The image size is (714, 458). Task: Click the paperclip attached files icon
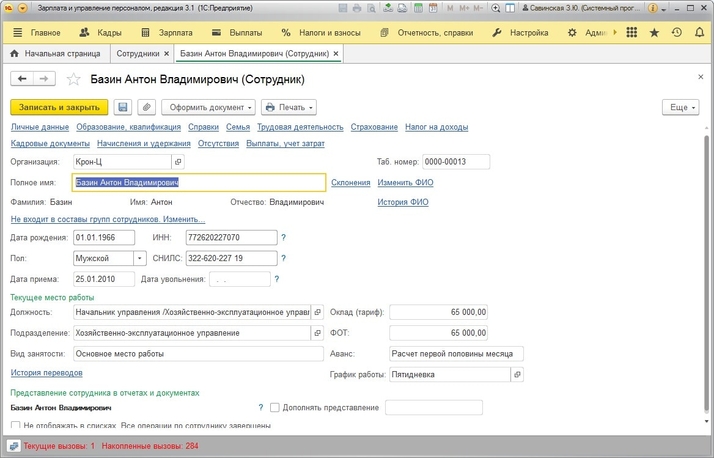click(x=146, y=107)
